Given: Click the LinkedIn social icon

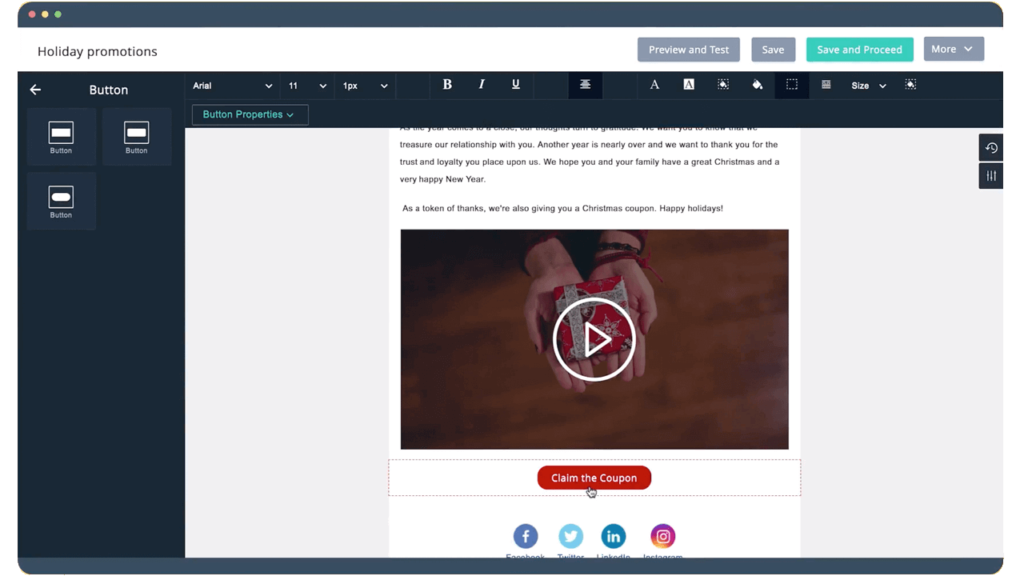Looking at the screenshot, I should (613, 537).
